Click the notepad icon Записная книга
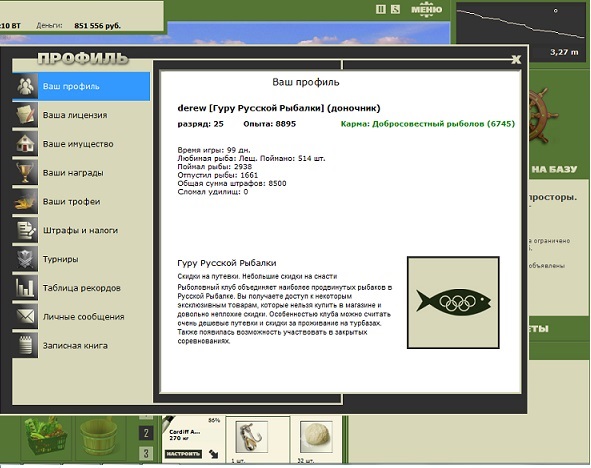This screenshot has width=591, height=468. [x=25, y=345]
